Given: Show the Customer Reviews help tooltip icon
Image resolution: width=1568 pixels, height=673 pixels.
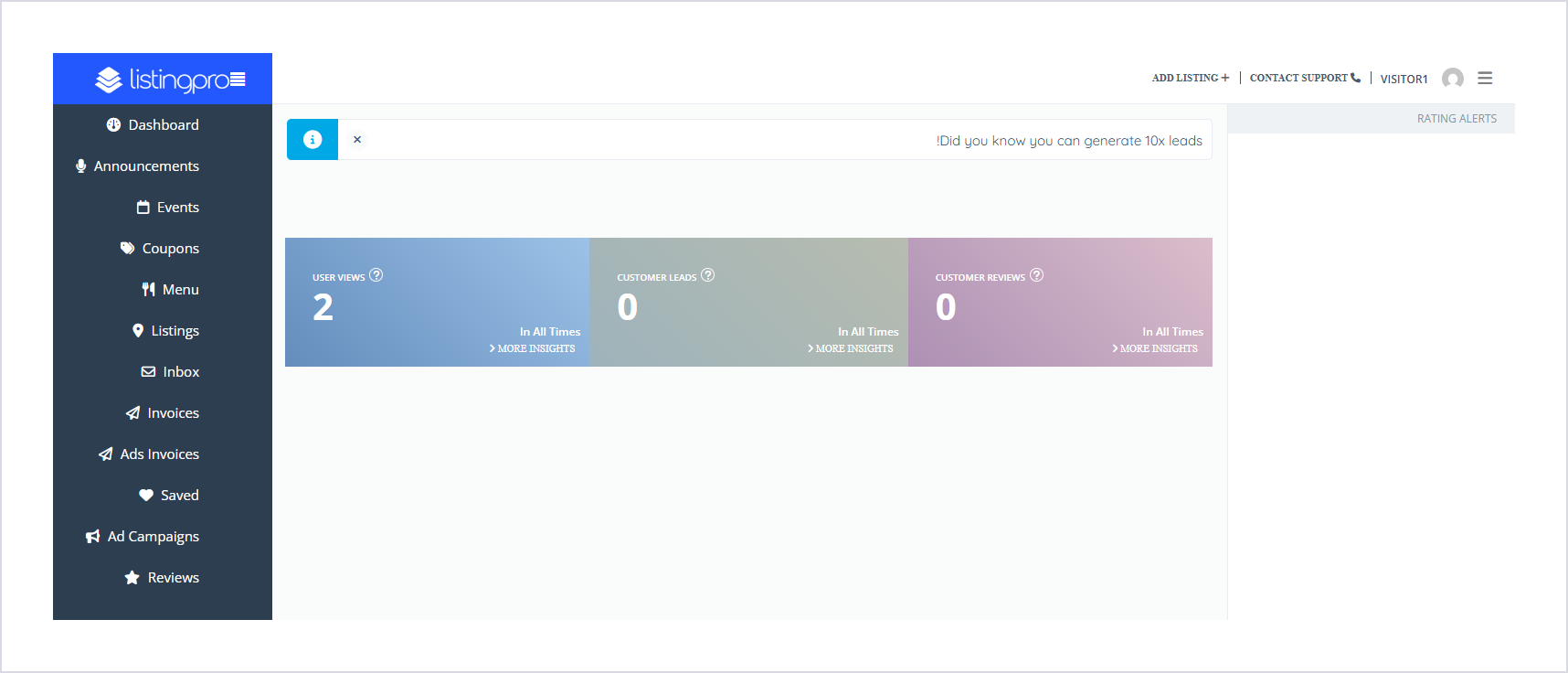Looking at the screenshot, I should tap(1037, 275).
